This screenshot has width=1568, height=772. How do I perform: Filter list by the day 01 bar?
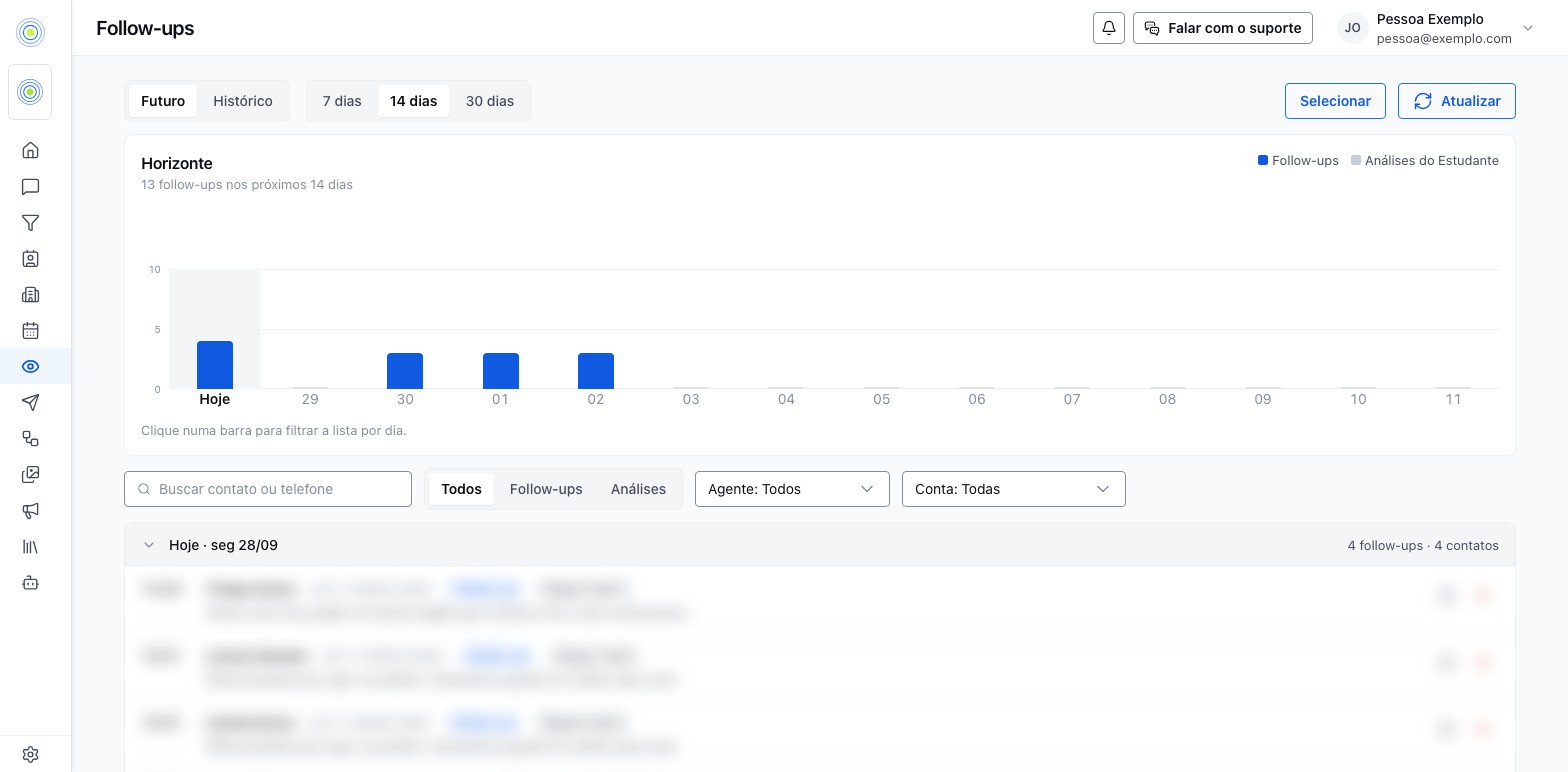click(x=501, y=371)
